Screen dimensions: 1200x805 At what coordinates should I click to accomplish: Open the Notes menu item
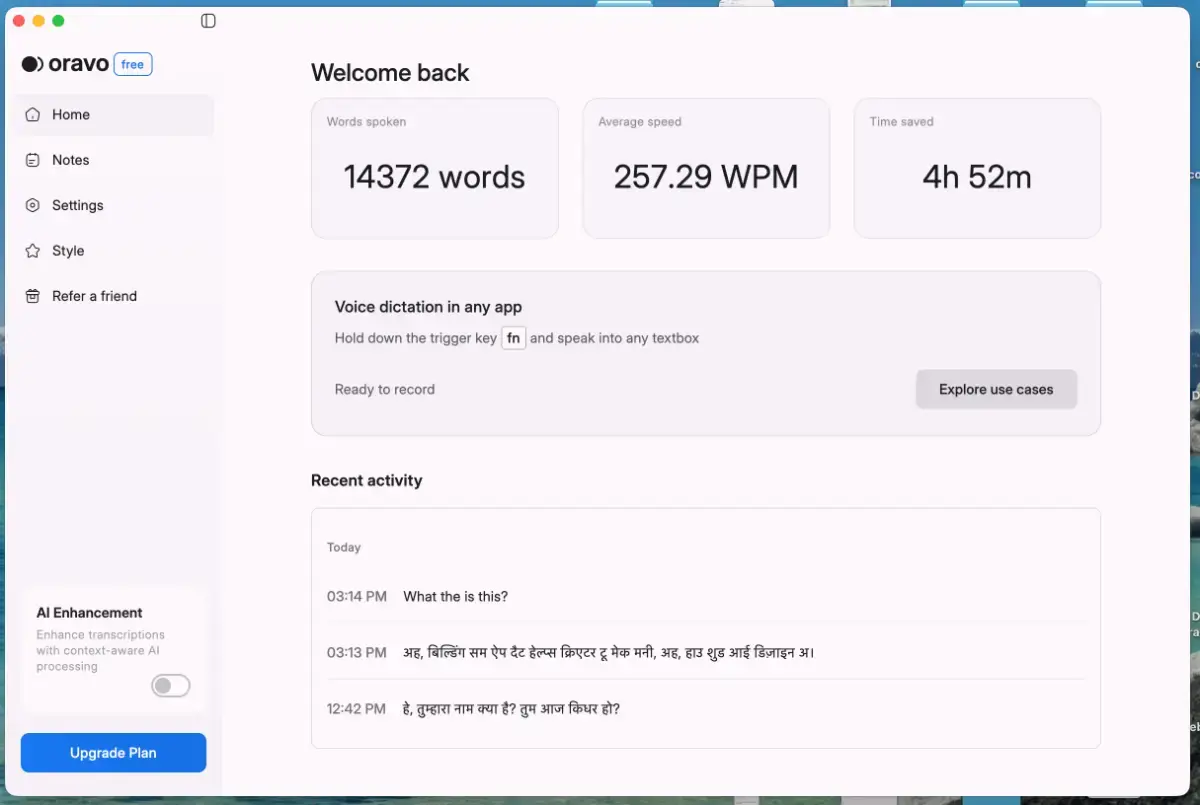tap(71, 160)
